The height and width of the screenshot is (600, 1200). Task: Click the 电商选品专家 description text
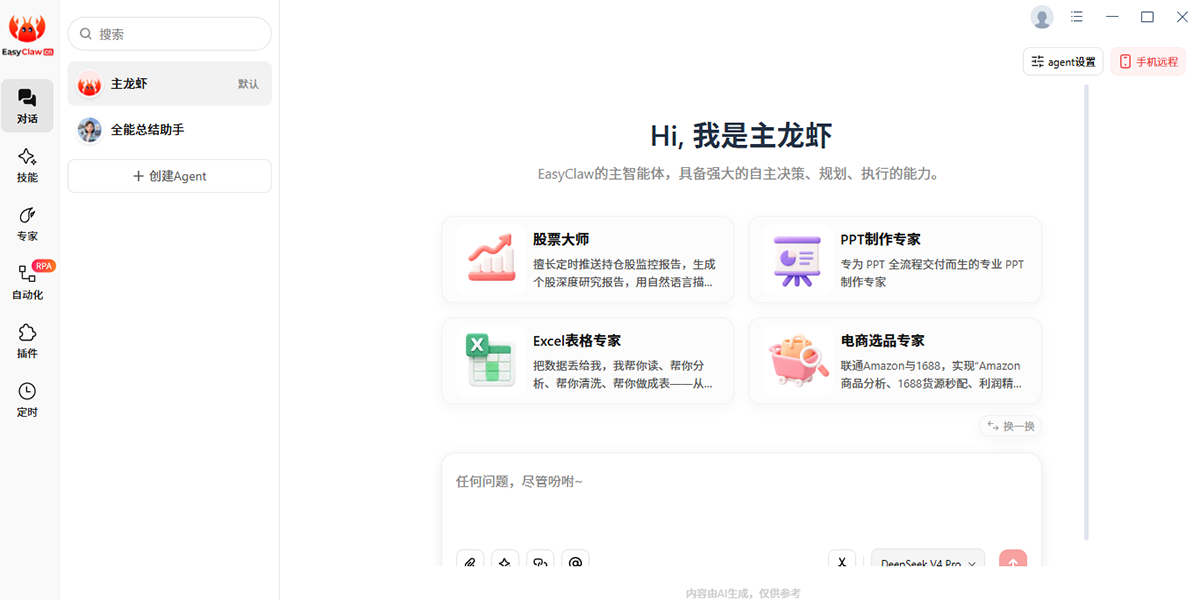(x=931, y=374)
